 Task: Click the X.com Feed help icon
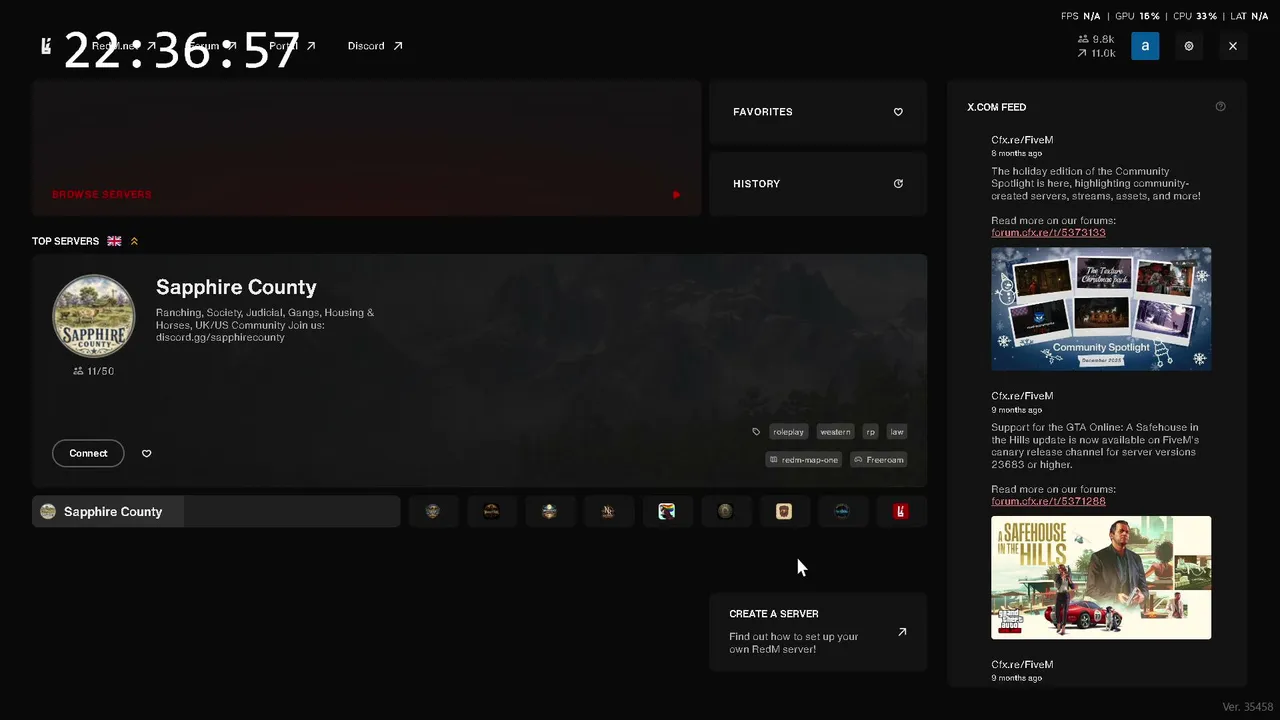(x=1220, y=107)
